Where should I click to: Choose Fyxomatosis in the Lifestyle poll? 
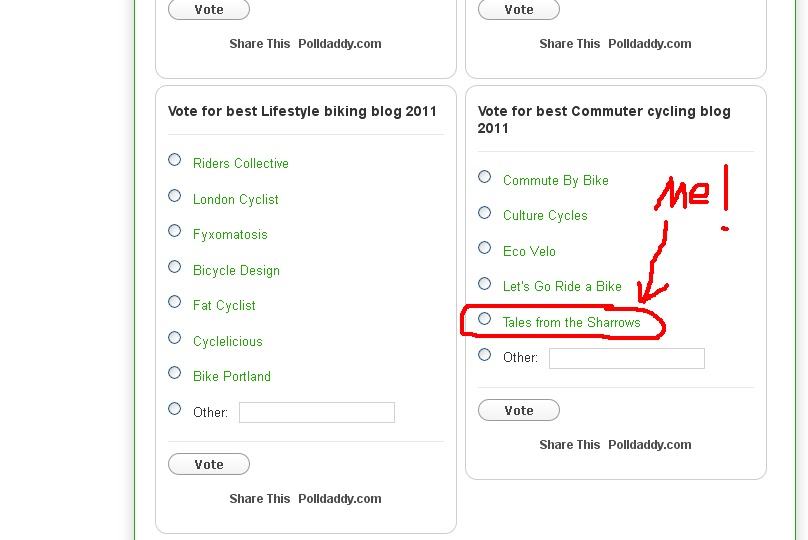coord(175,231)
